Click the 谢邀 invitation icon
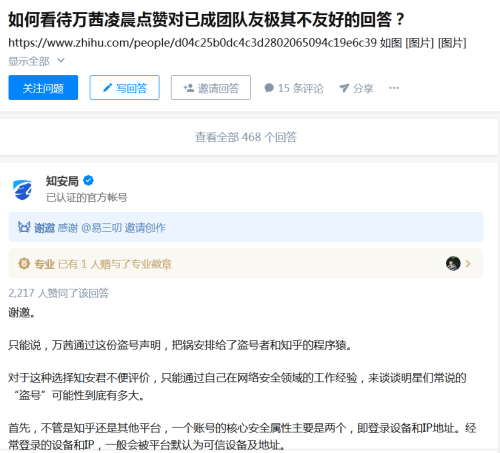 point(24,227)
